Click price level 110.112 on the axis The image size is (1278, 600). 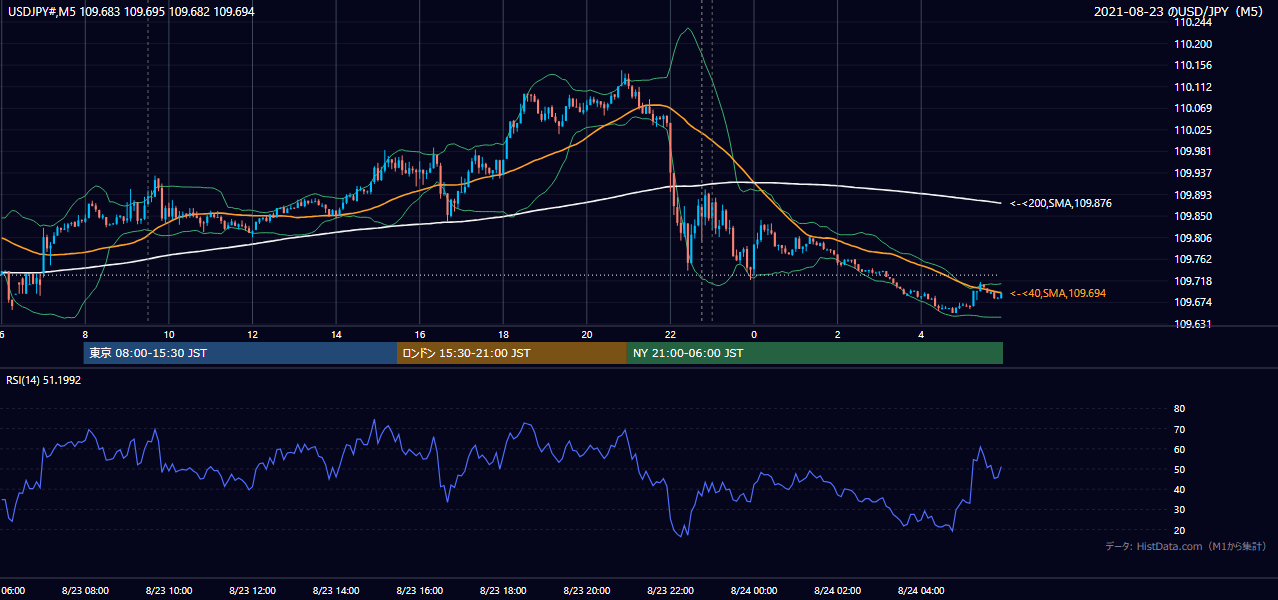point(1194,87)
